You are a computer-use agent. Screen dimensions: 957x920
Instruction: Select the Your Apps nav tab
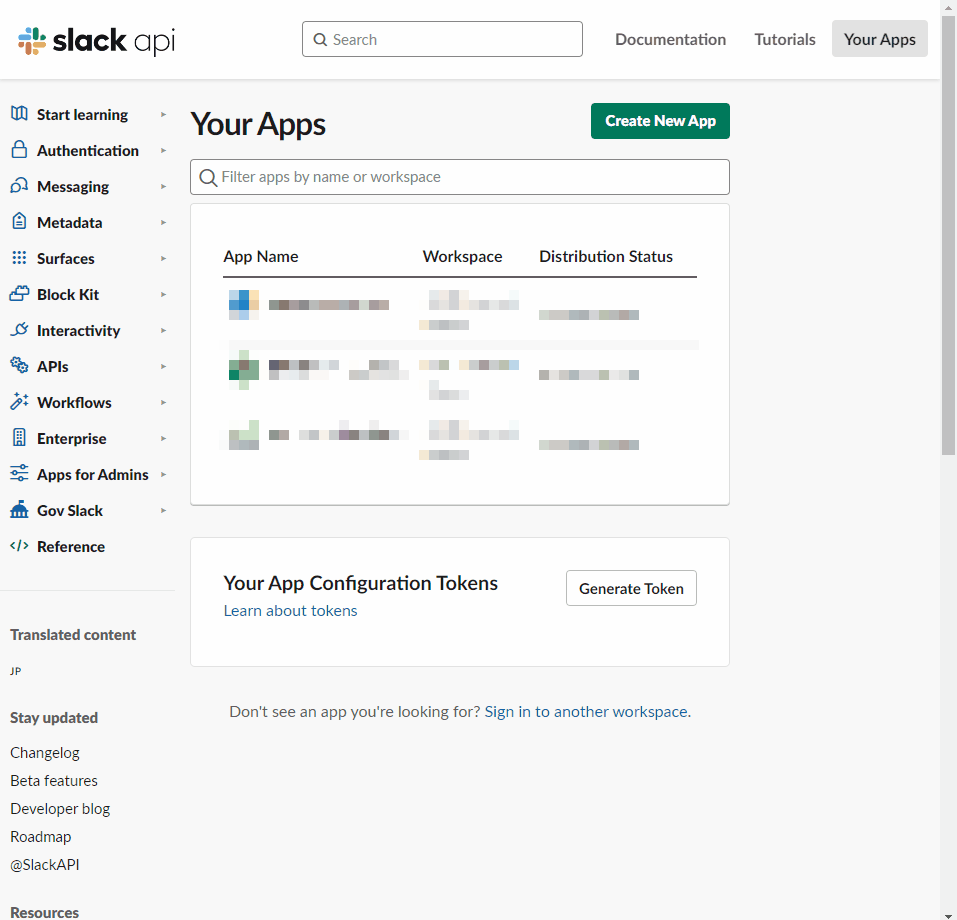pyautogui.click(x=879, y=38)
